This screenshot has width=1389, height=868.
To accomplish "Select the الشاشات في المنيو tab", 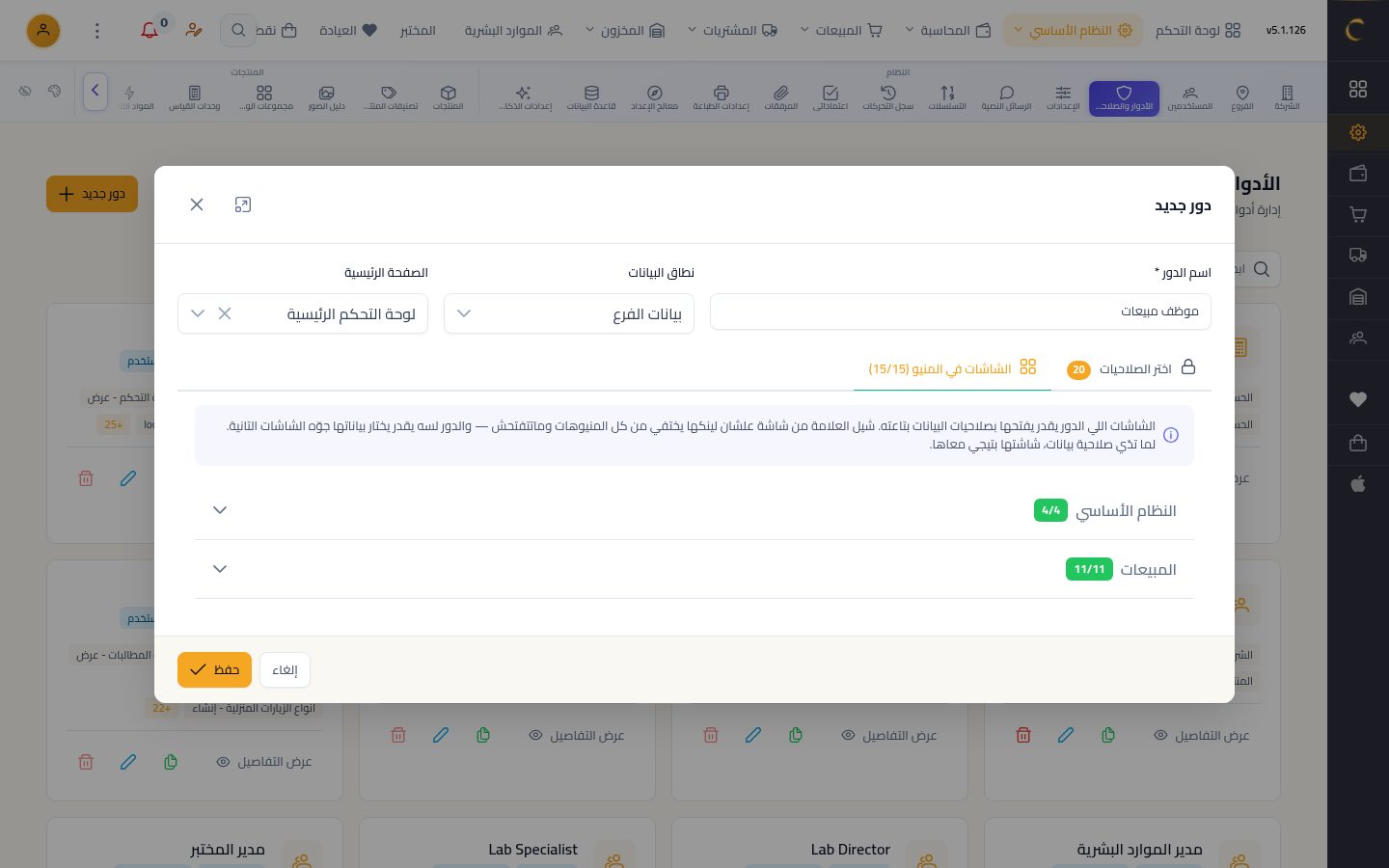I will tap(952, 369).
